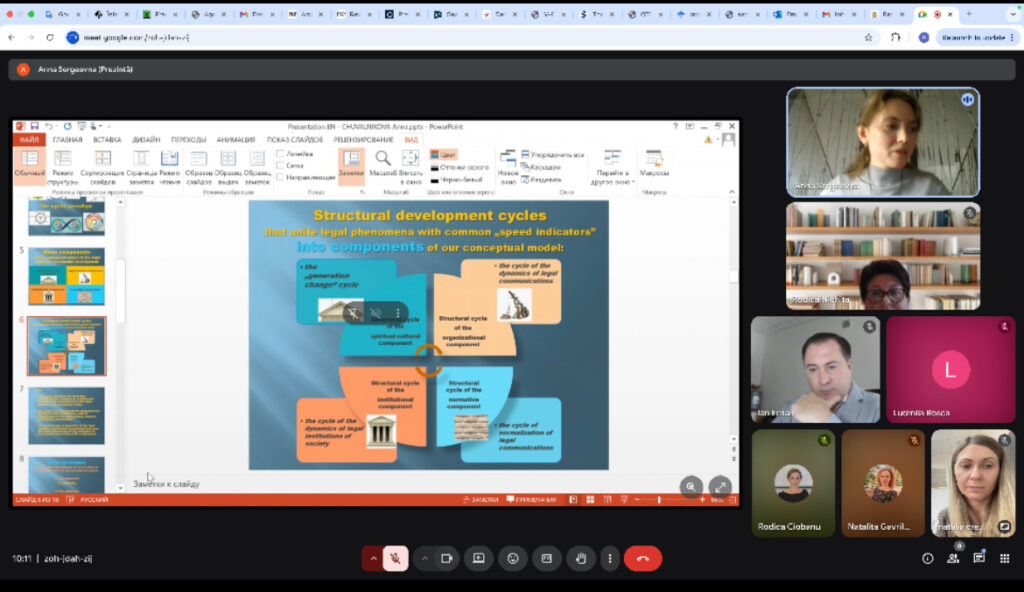
Task: Toggle captions button in Meet toolbar
Action: click(x=546, y=558)
